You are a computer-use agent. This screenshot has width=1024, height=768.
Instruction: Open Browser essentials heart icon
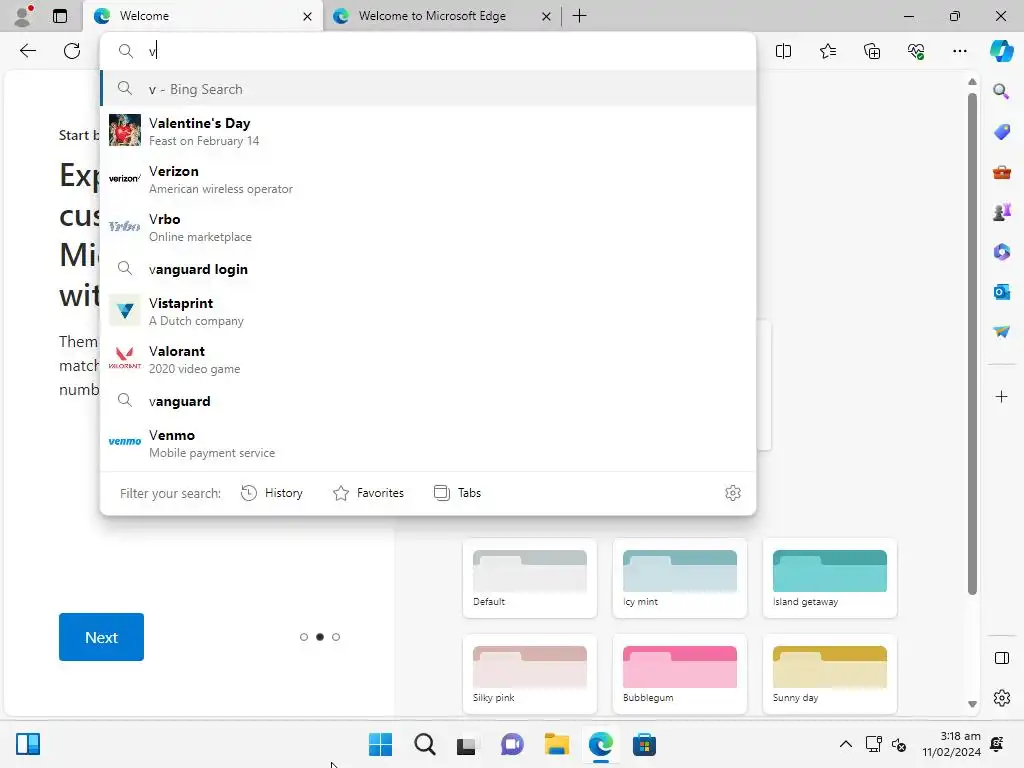(x=916, y=51)
